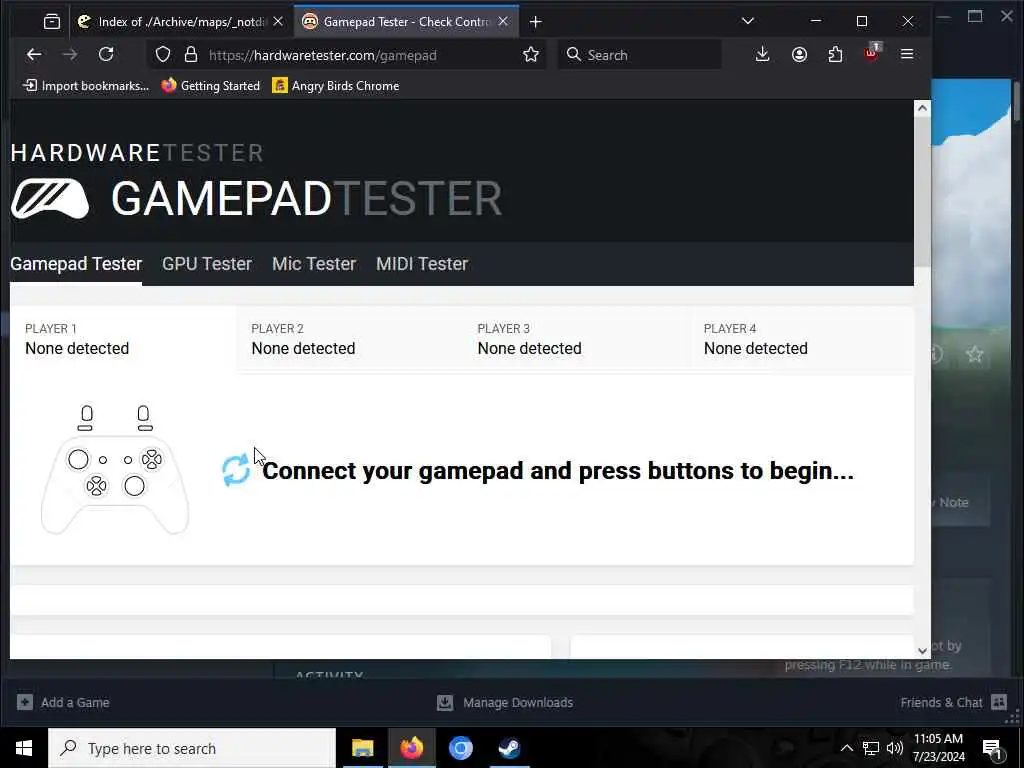Click the page vertical scrollbar thumb
1024x768 pixels.
coord(922,191)
